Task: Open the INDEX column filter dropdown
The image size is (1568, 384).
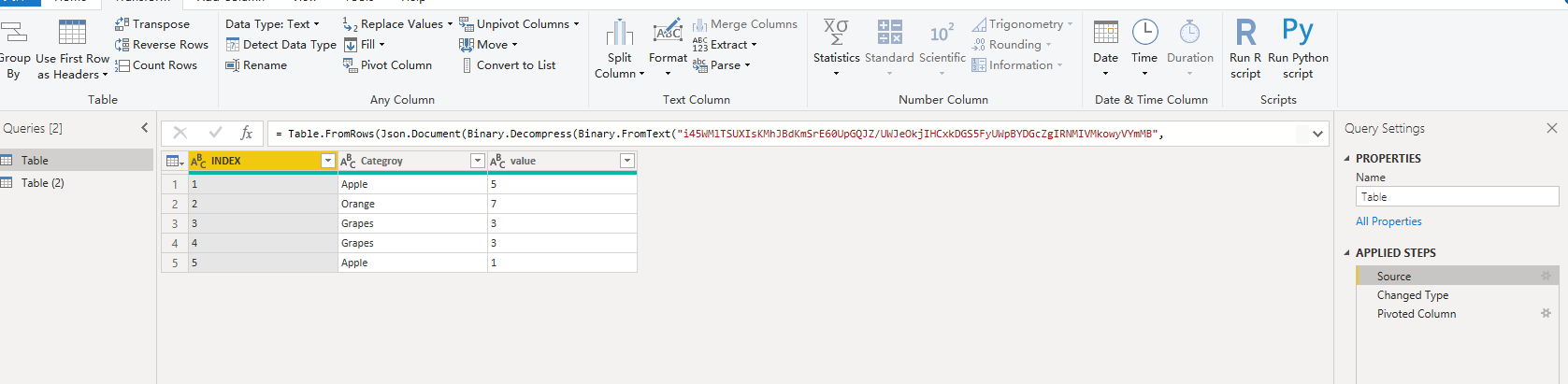Action: click(x=327, y=161)
